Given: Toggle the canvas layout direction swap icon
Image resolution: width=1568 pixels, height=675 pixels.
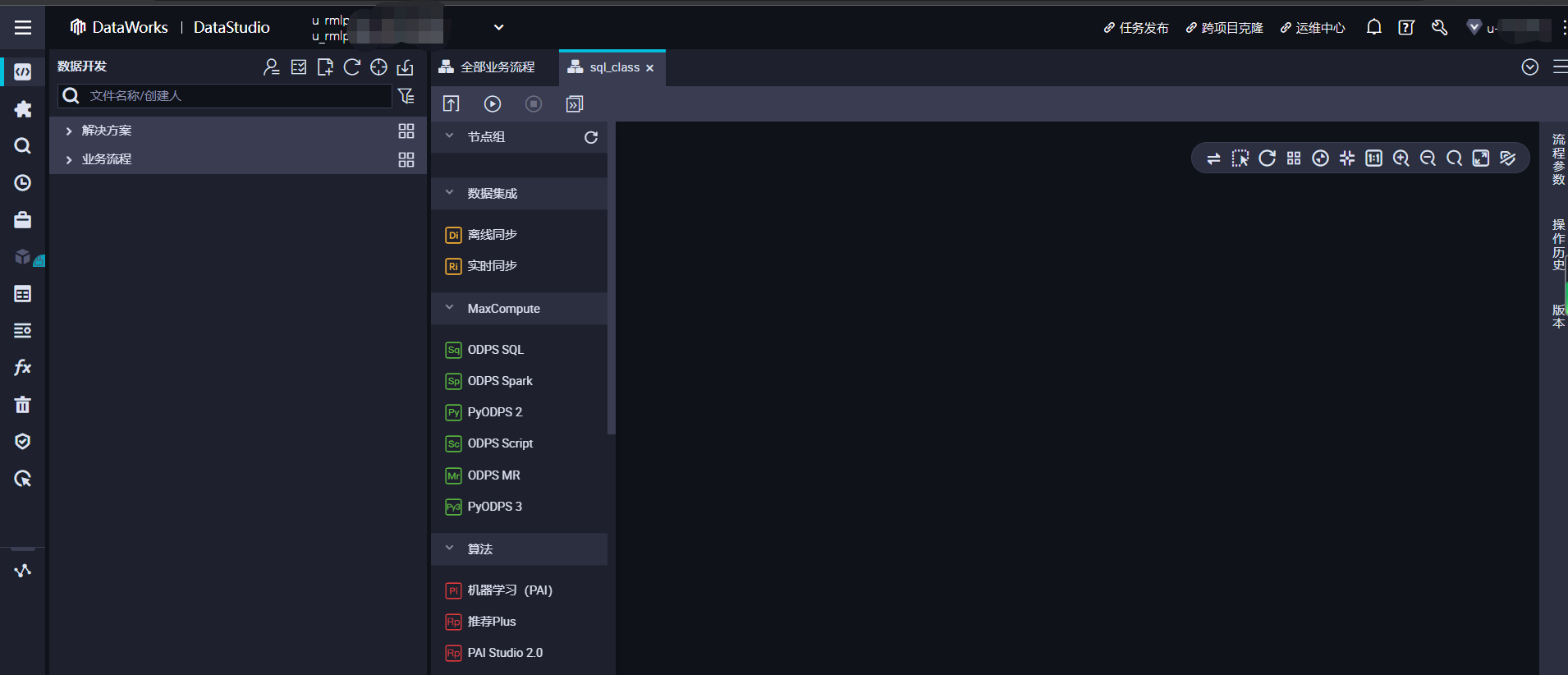Looking at the screenshot, I should (x=1213, y=158).
